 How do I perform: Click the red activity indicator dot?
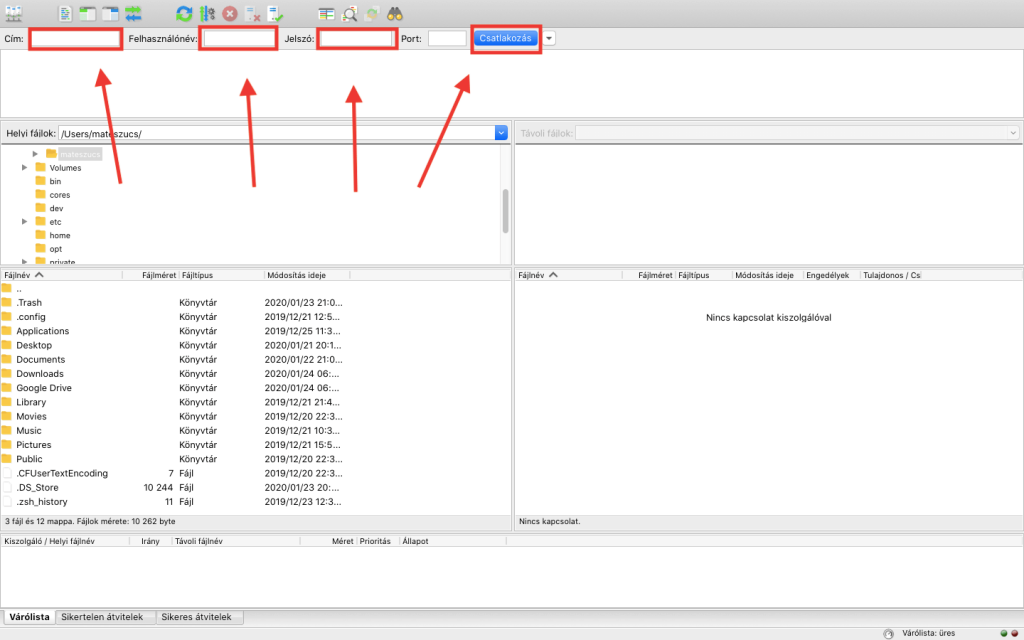[1014, 633]
